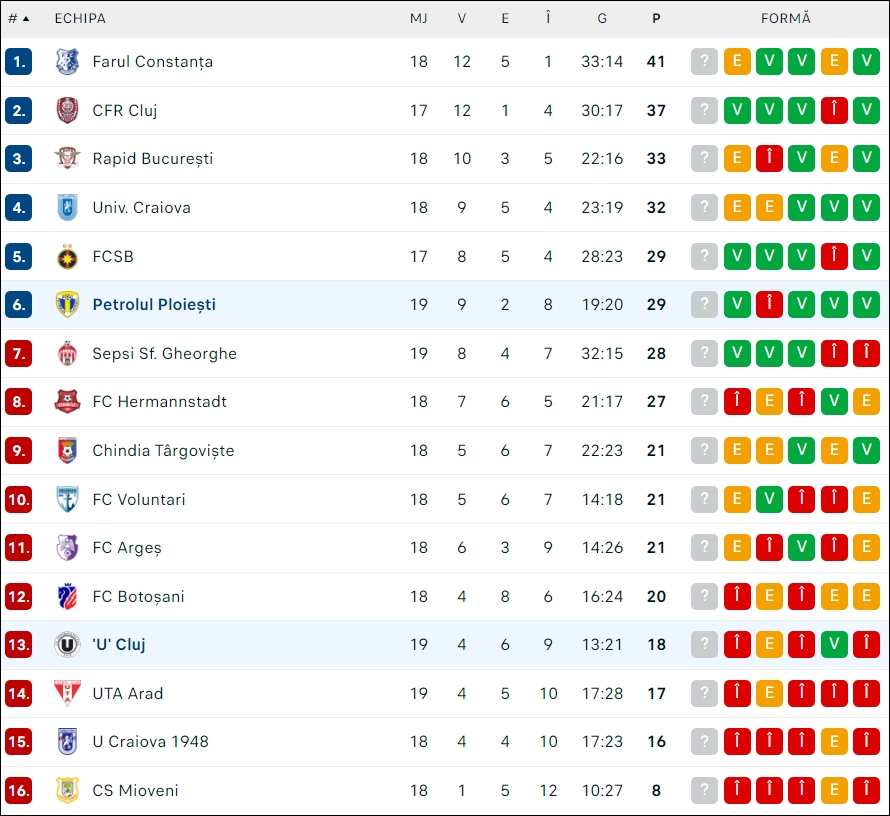Click the CFR Cluj team logo
Screen dimensions: 890x816
pos(67,110)
